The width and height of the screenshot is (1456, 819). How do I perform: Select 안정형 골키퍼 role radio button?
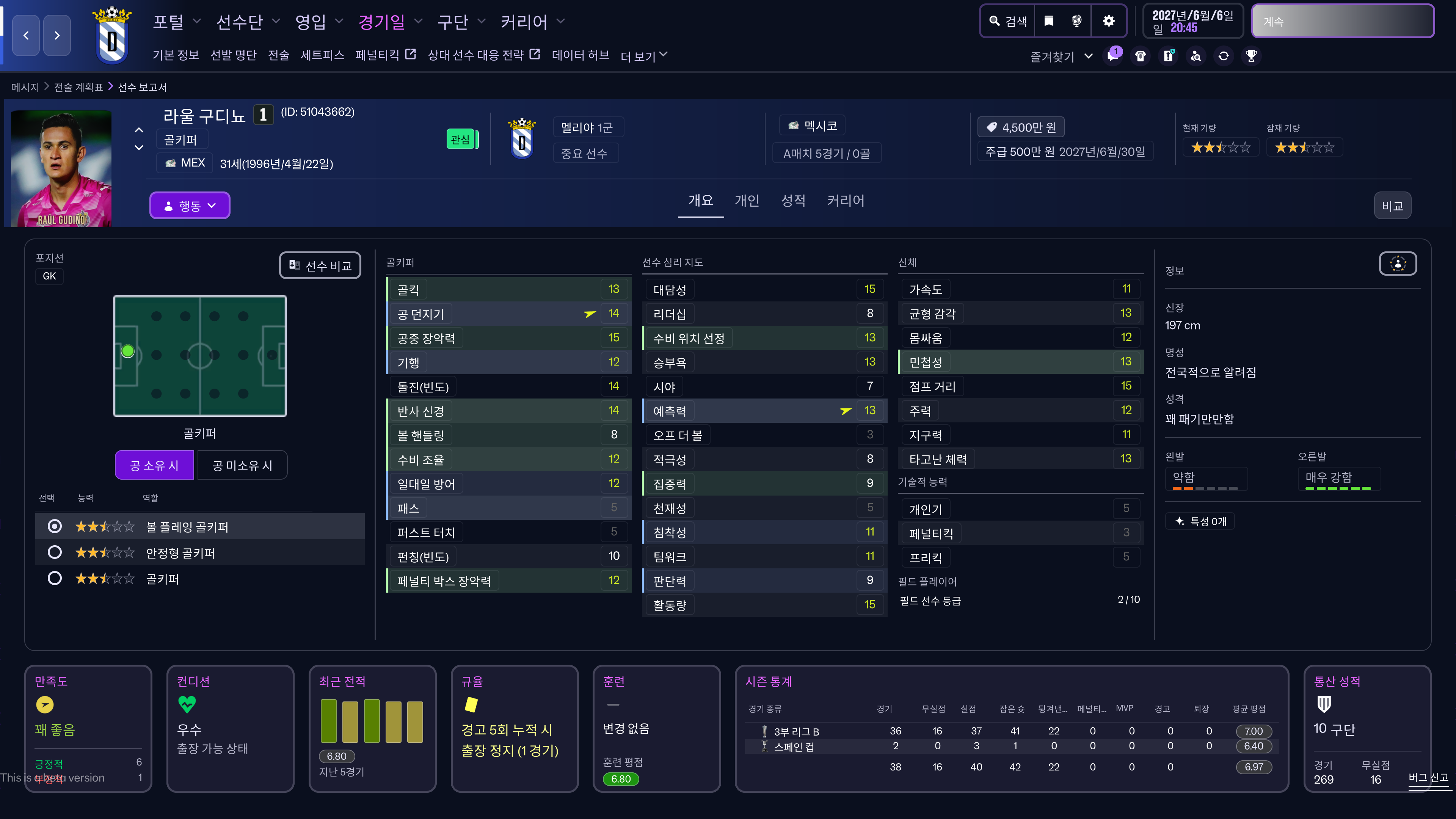55,552
